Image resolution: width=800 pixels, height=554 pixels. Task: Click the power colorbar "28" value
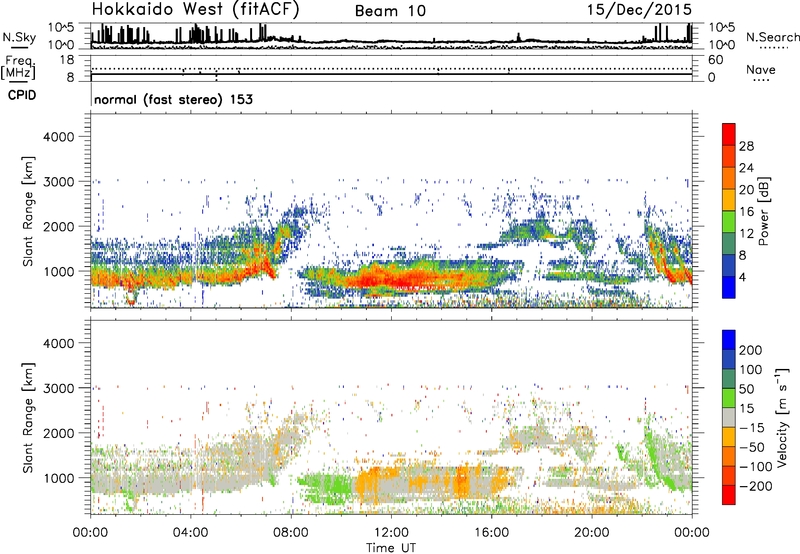[746, 146]
